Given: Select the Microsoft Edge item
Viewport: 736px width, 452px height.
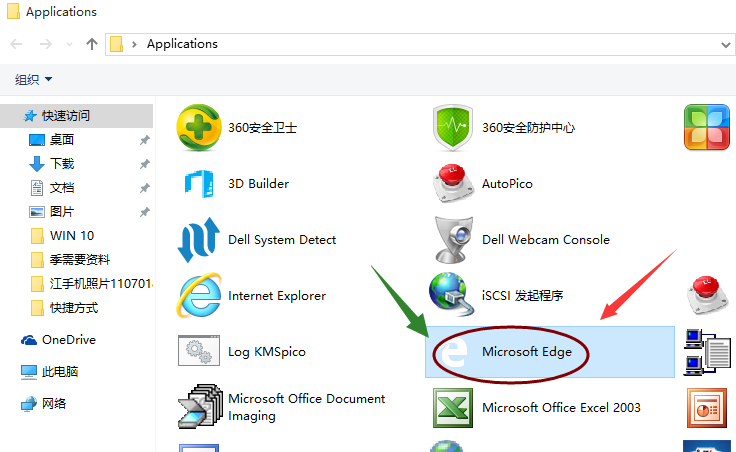Looking at the screenshot, I should (x=533, y=352).
